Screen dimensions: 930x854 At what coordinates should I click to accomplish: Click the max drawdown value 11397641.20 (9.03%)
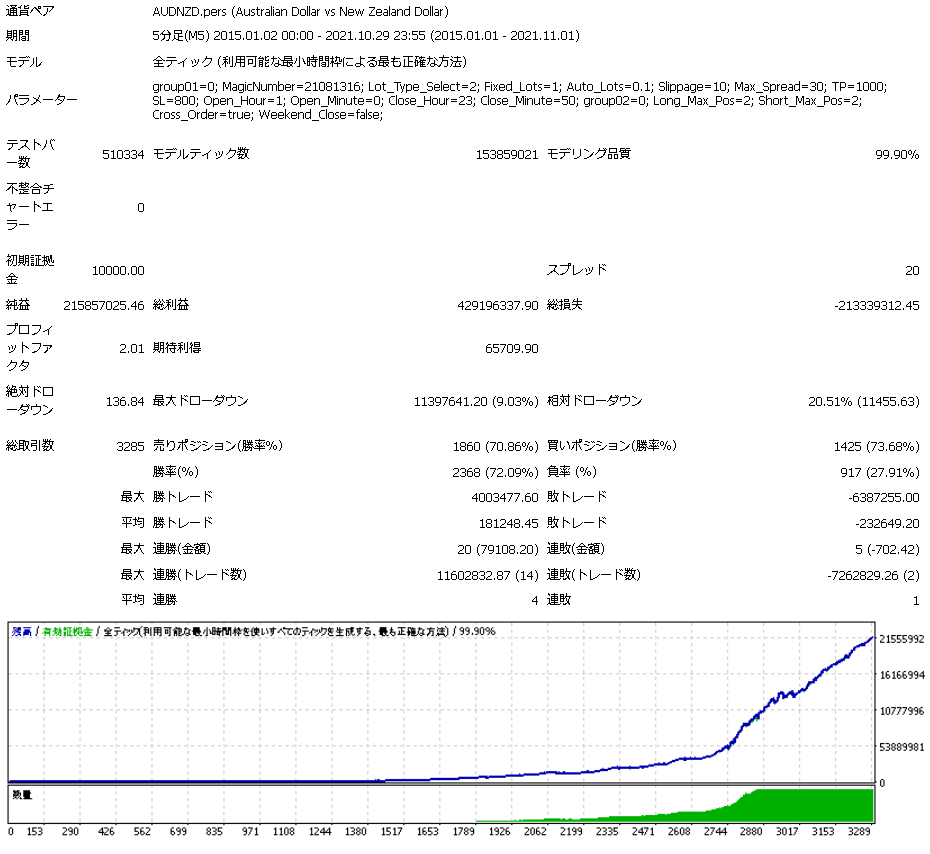(476, 401)
